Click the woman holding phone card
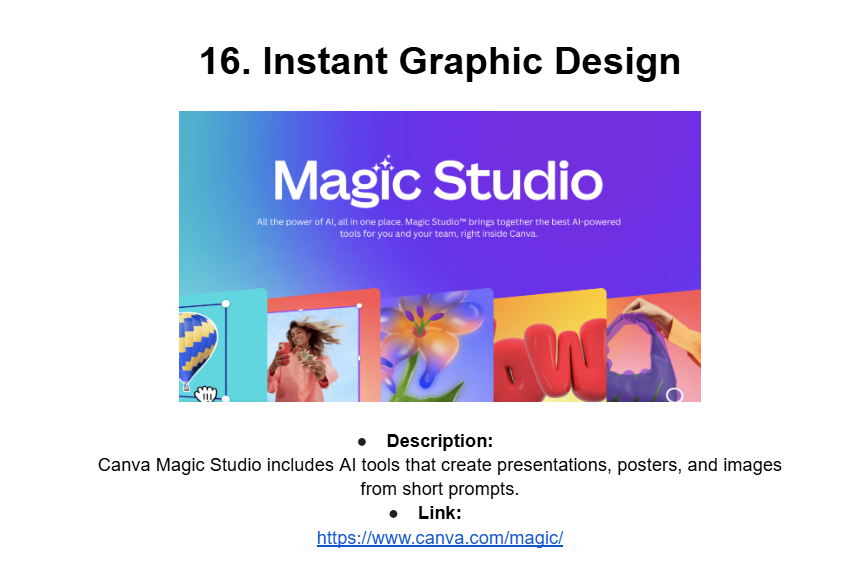Image resolution: width=853 pixels, height=568 pixels. tap(324, 346)
